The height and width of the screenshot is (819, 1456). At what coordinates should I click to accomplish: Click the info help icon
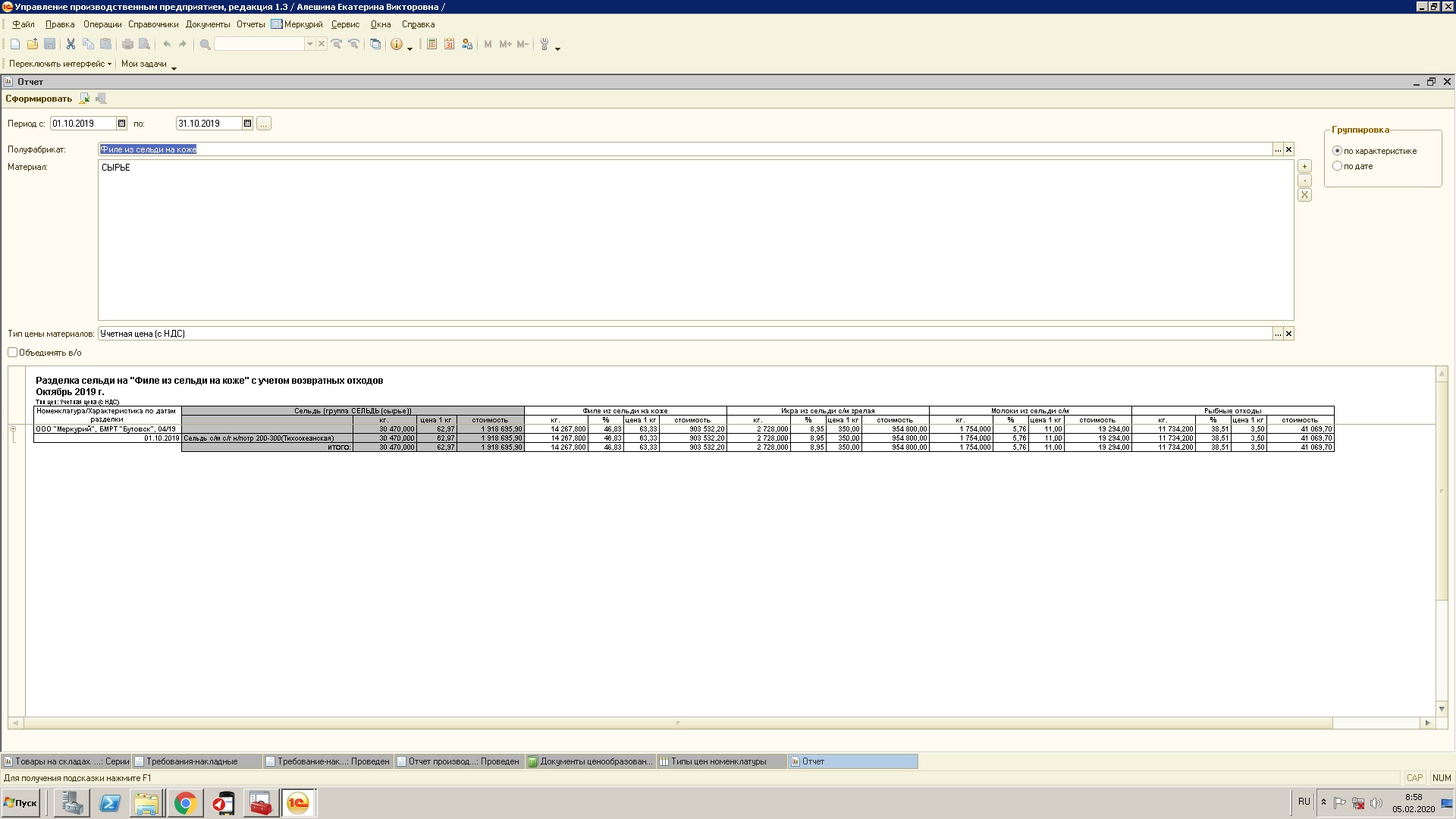pyautogui.click(x=396, y=45)
